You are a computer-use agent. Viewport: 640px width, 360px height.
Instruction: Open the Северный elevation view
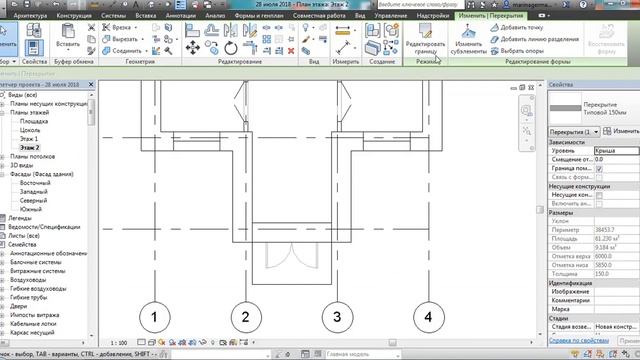tap(33, 200)
